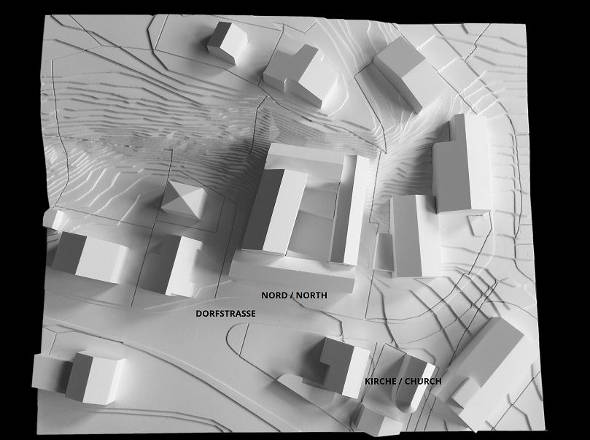Click the long bar building above NORD / NORTH
This screenshot has width=590, height=440.
pos(292,272)
